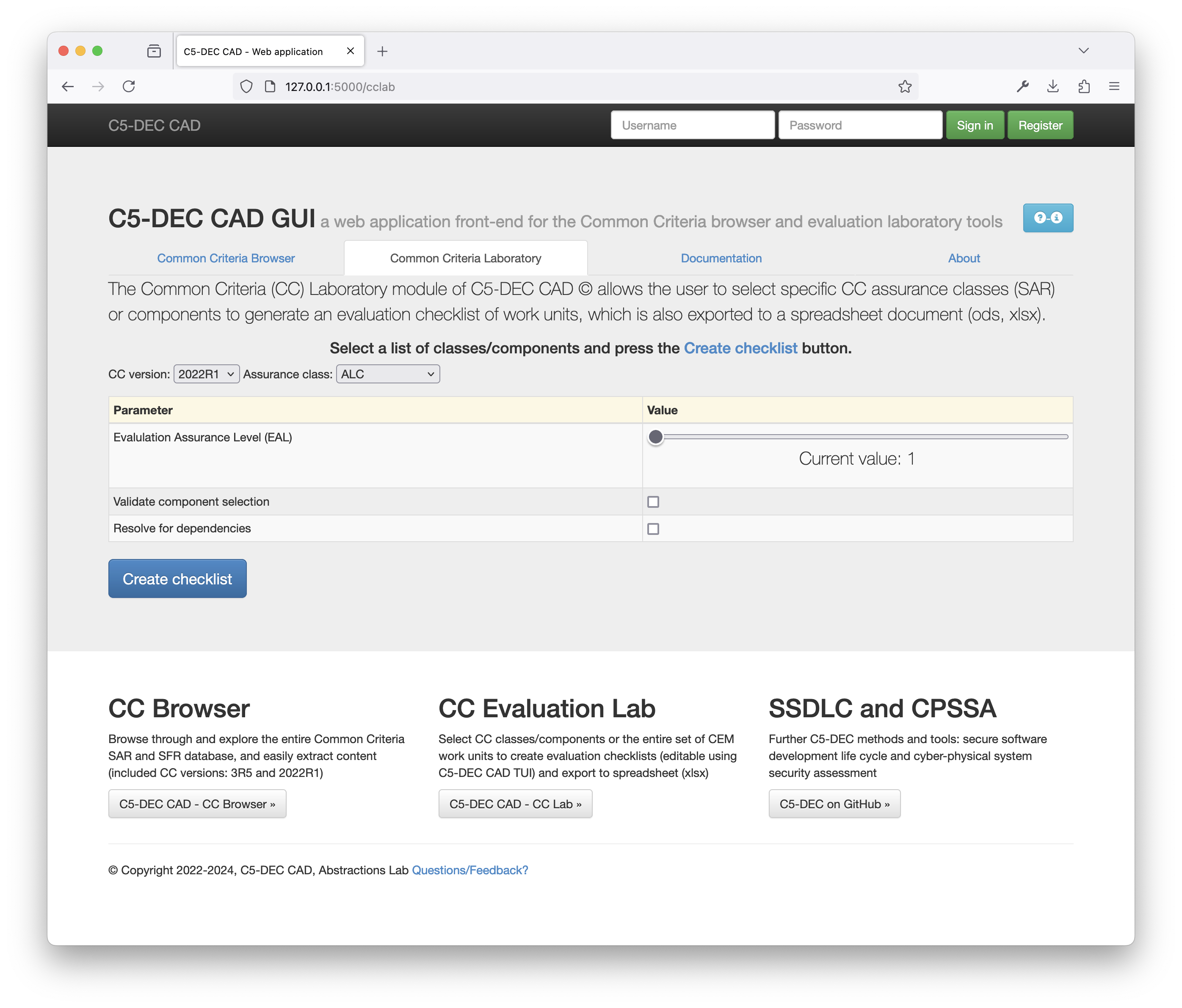Open C5-DEC CAD - CC Browser button

[197, 804]
